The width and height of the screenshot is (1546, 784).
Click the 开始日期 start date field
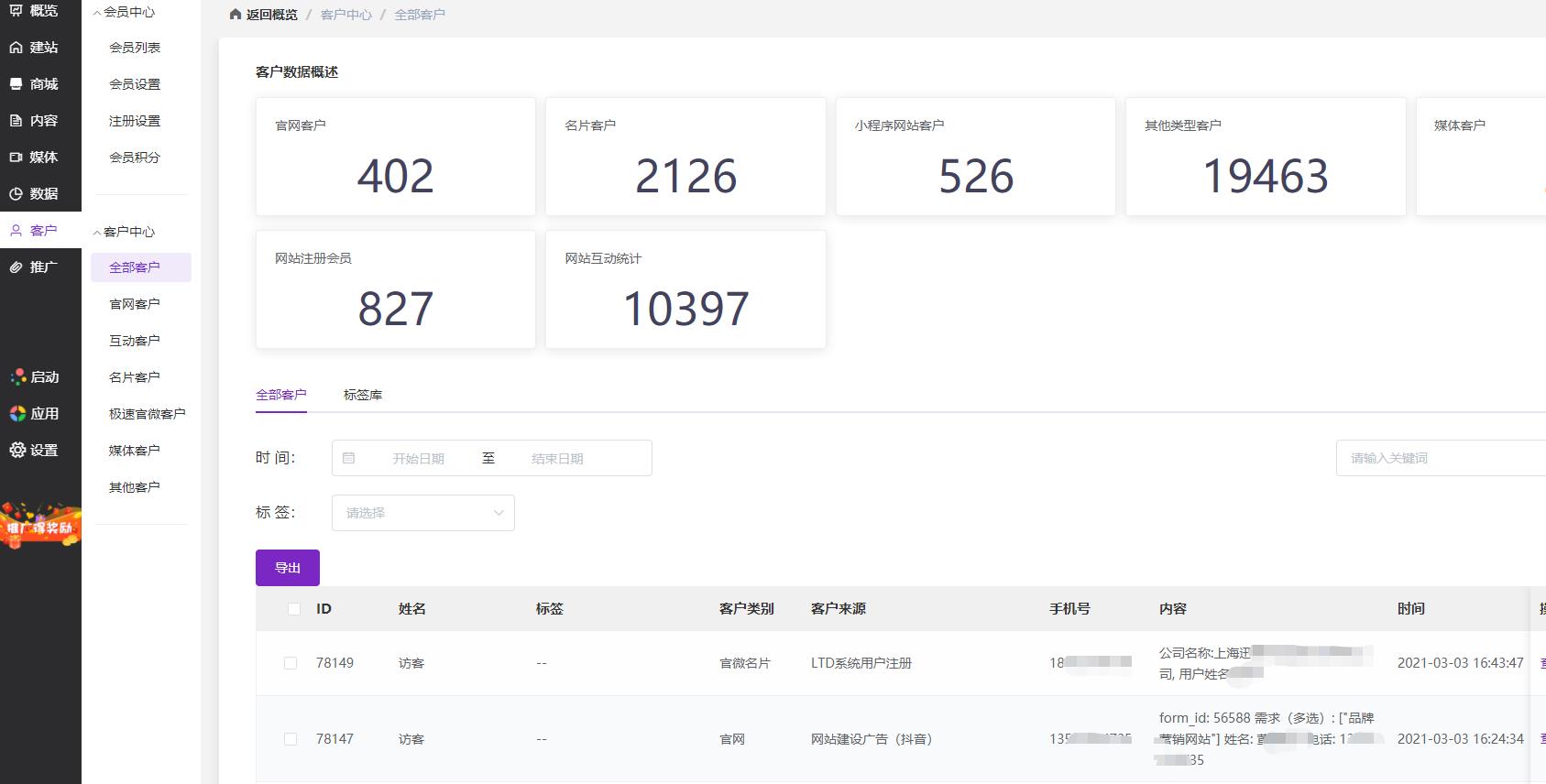418,459
